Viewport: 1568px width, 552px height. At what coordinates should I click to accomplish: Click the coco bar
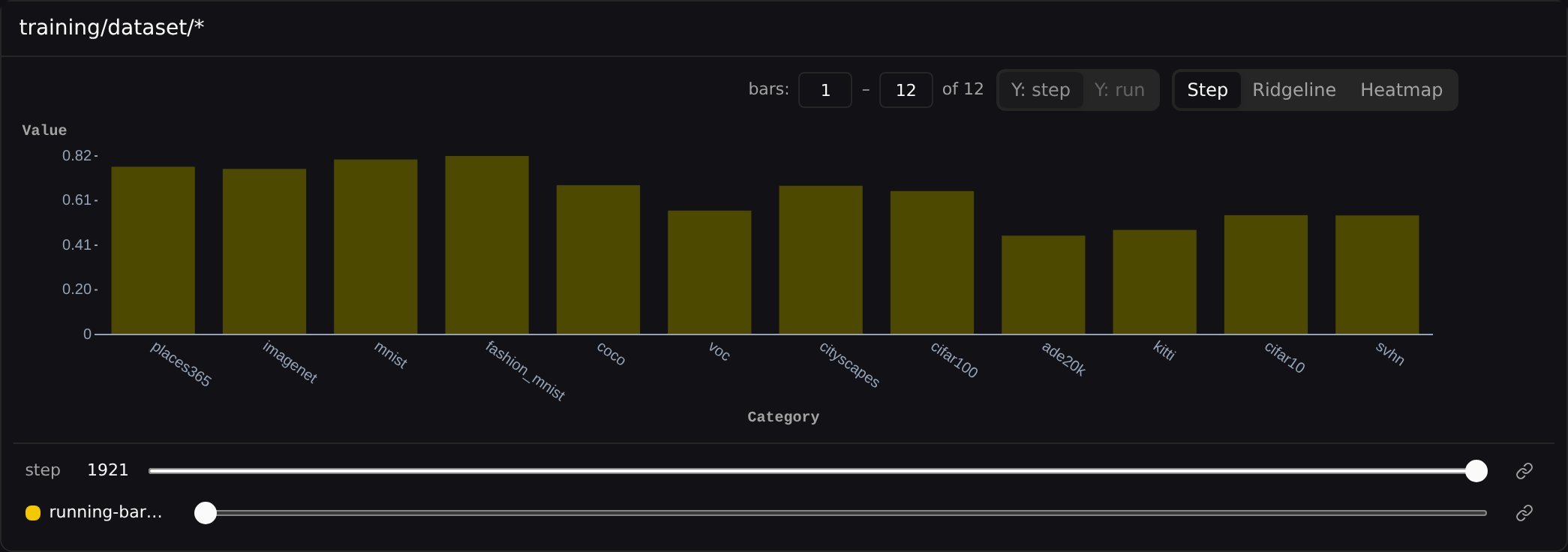[598, 259]
